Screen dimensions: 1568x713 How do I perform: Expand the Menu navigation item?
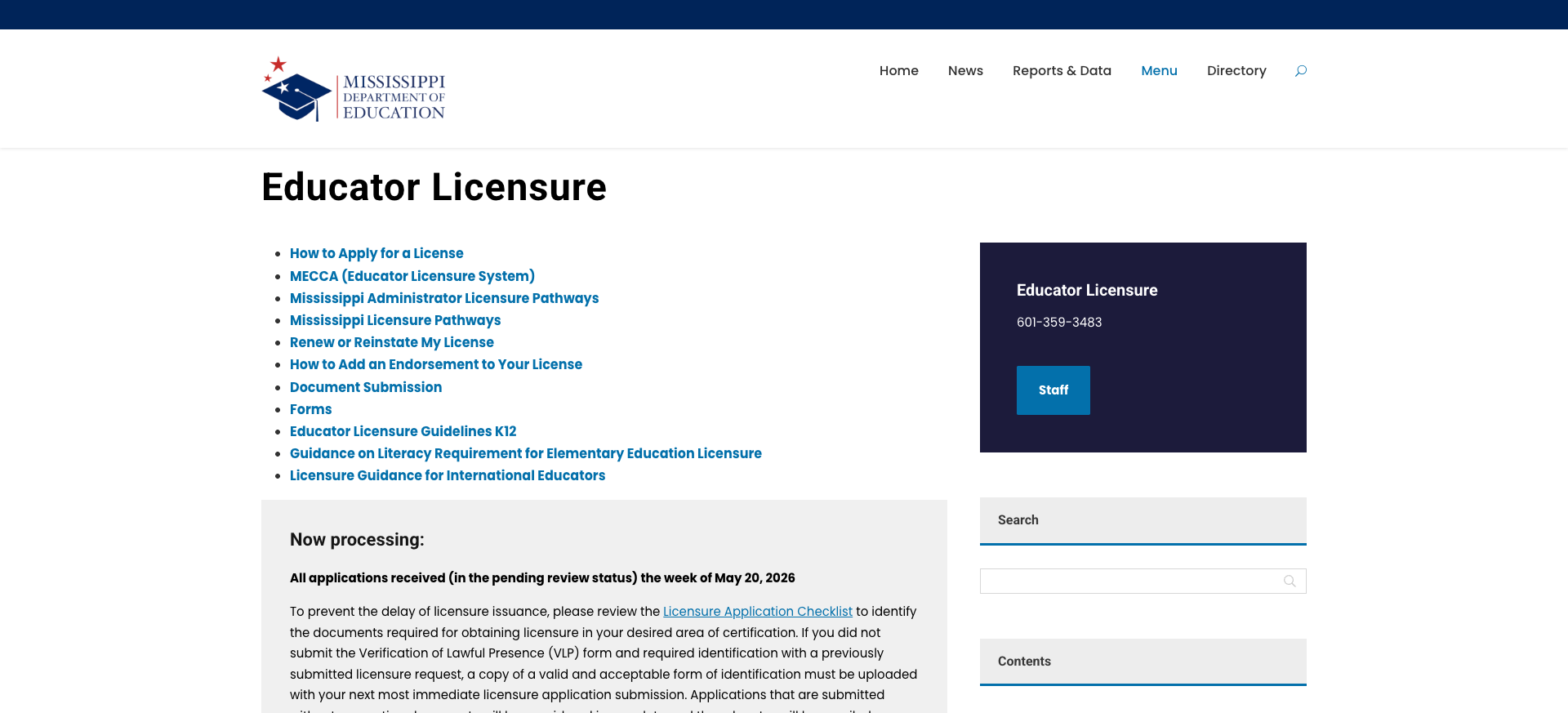coord(1159,71)
